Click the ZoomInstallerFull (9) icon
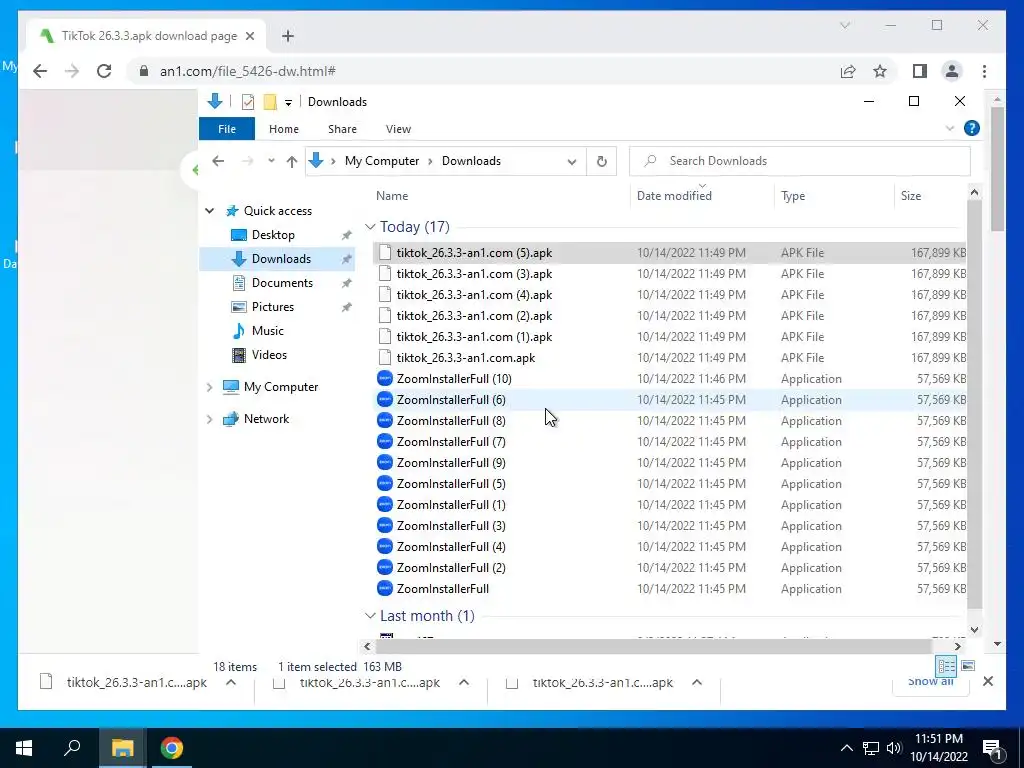 (385, 462)
